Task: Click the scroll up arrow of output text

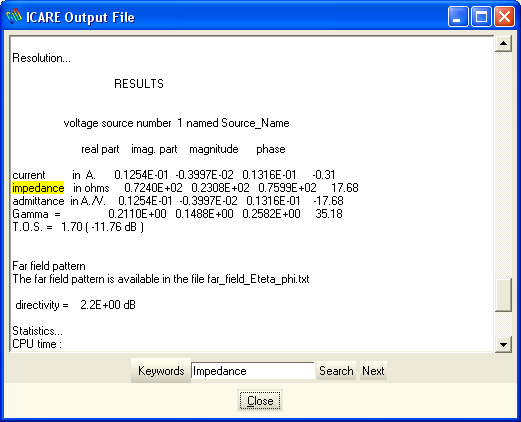Action: point(503,43)
